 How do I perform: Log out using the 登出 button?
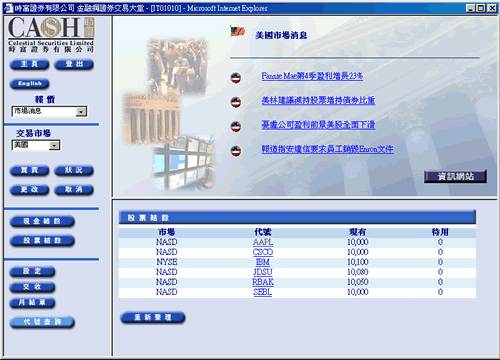click(x=74, y=64)
